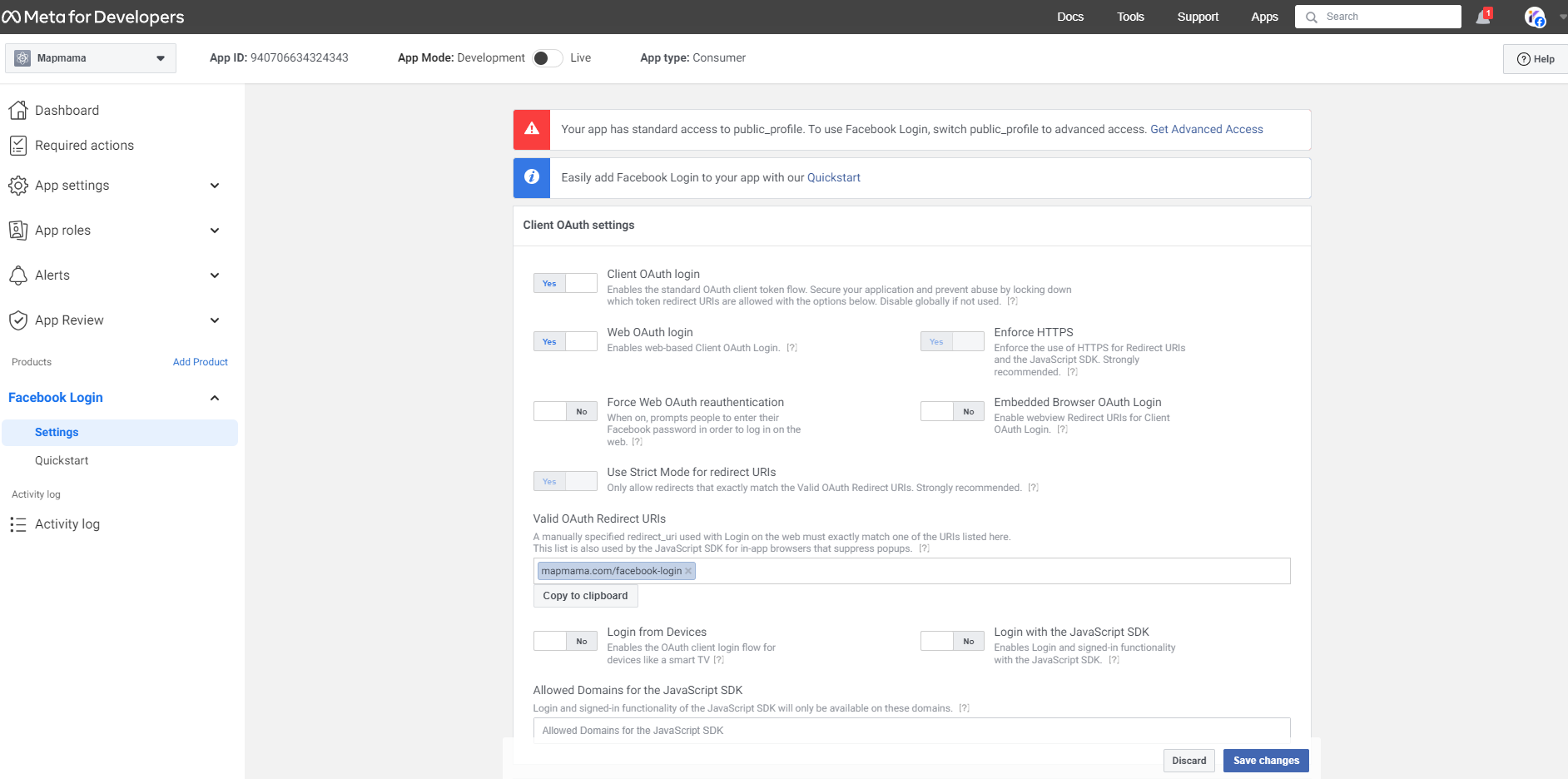
Task: Click the red warning triangle icon
Action: [x=532, y=129]
